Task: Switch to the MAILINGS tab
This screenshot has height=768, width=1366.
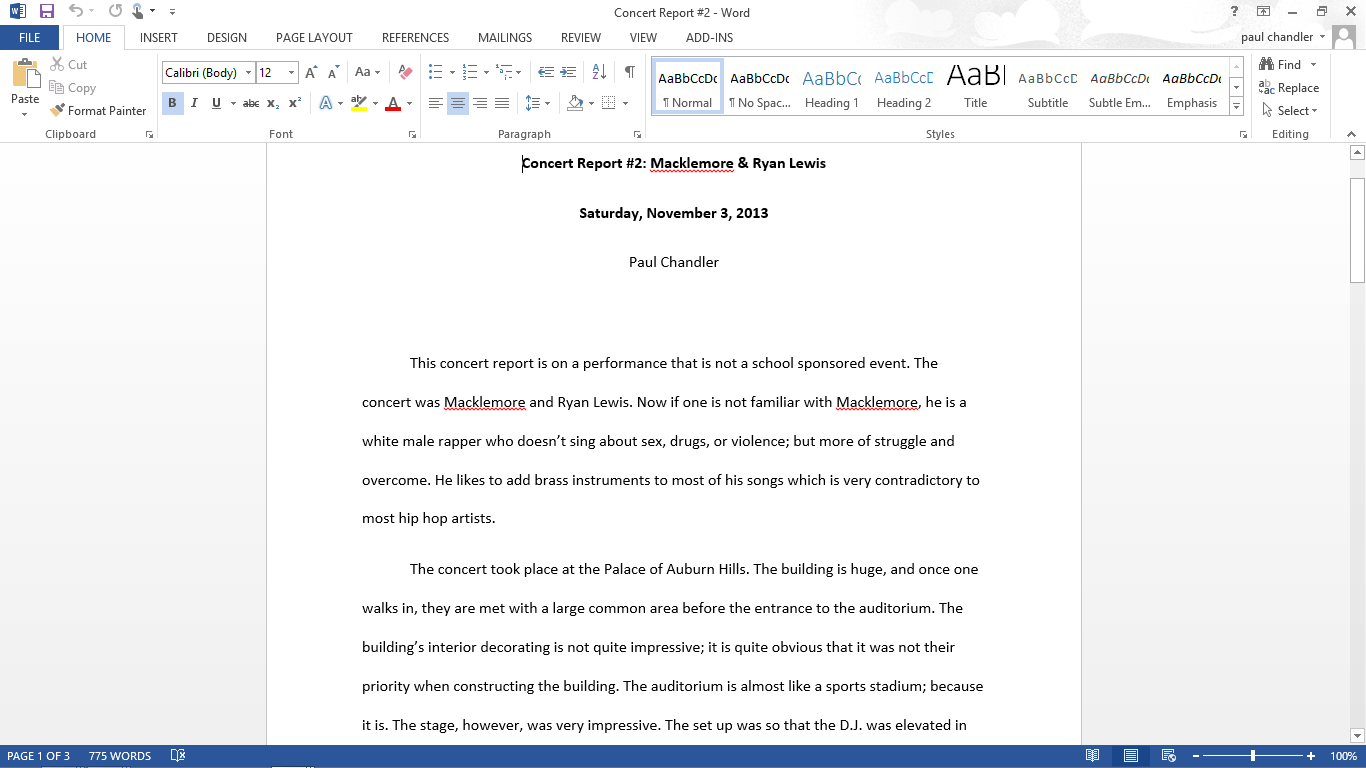Action: (x=505, y=38)
